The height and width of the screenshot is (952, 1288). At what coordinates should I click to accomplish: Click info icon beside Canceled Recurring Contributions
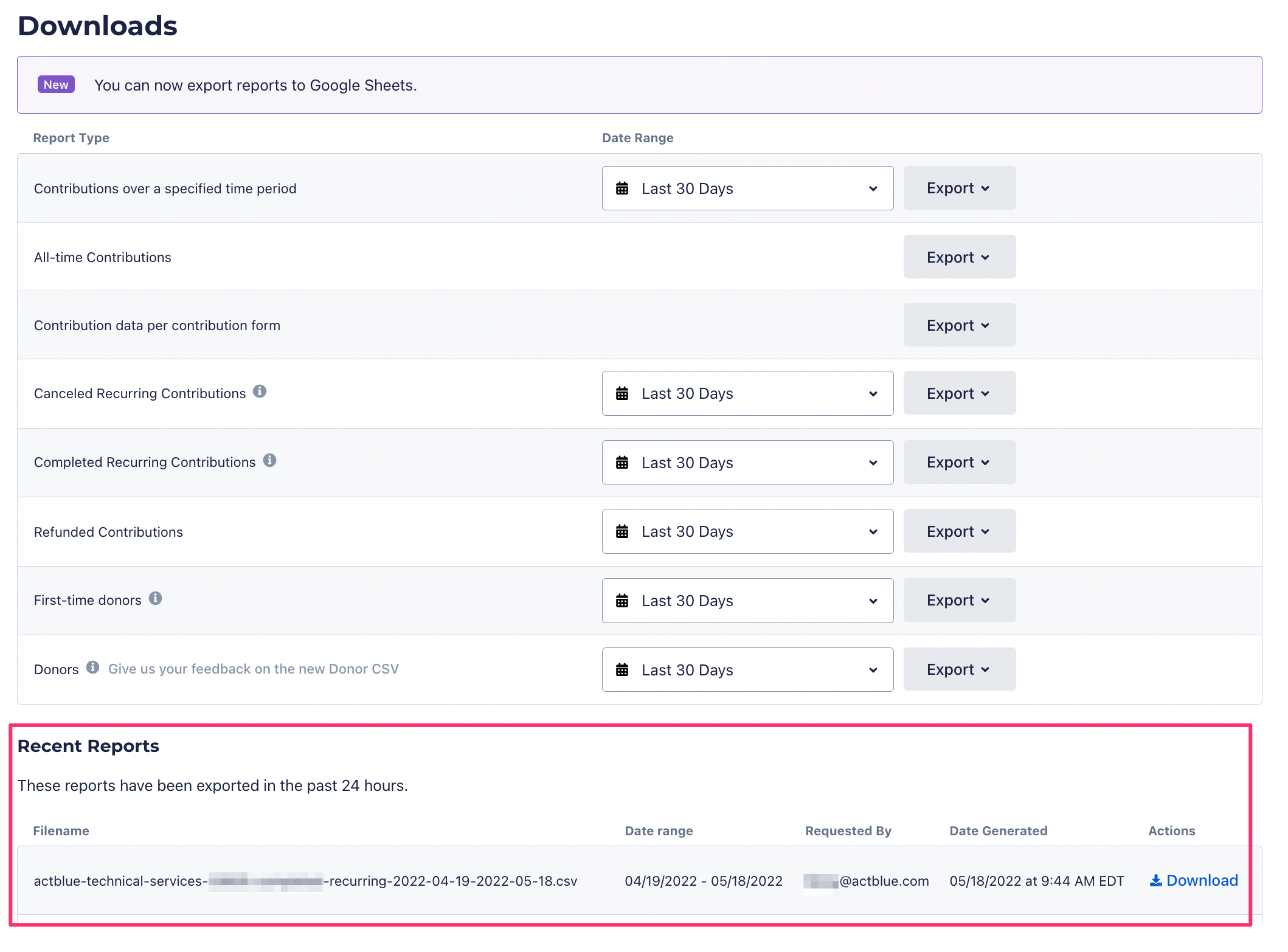(260, 391)
